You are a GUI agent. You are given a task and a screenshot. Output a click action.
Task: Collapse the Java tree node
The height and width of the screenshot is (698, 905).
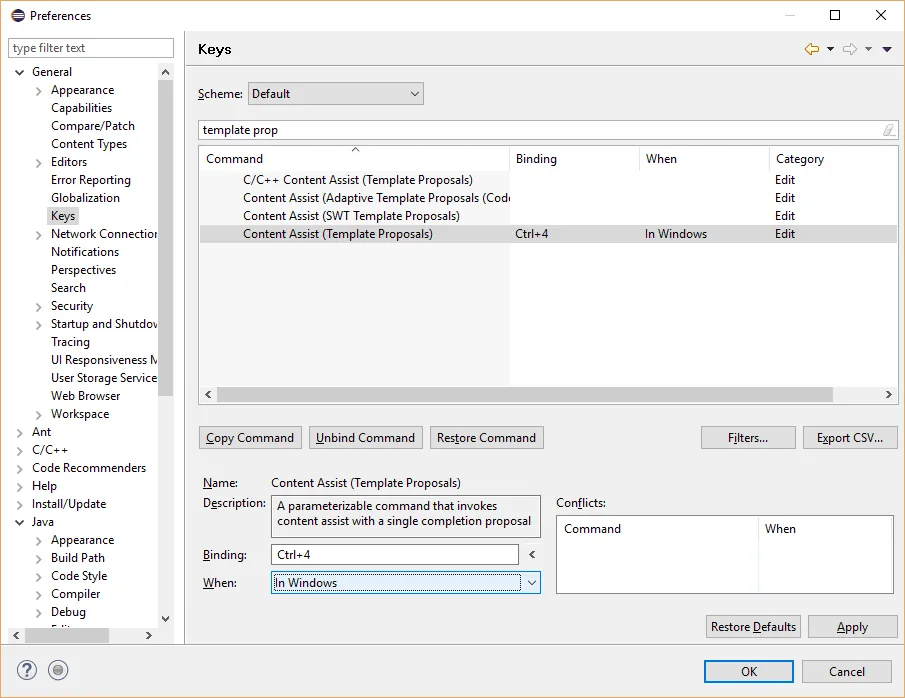tap(20, 522)
